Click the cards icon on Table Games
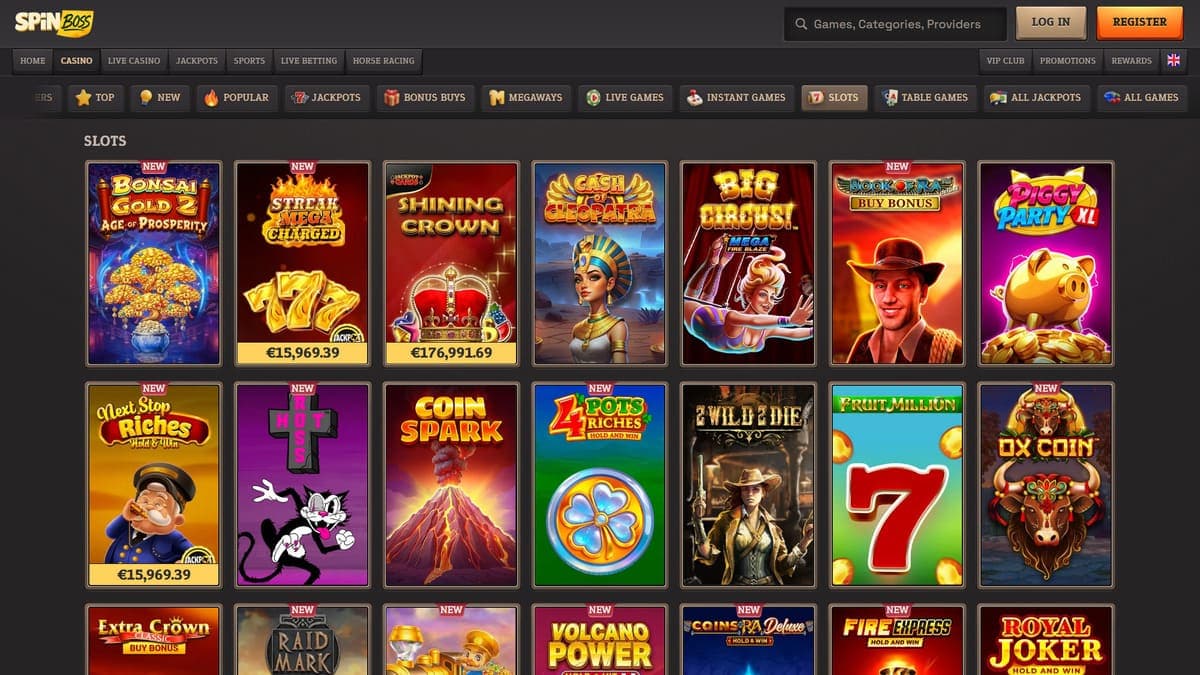This screenshot has width=1200, height=675. point(889,98)
